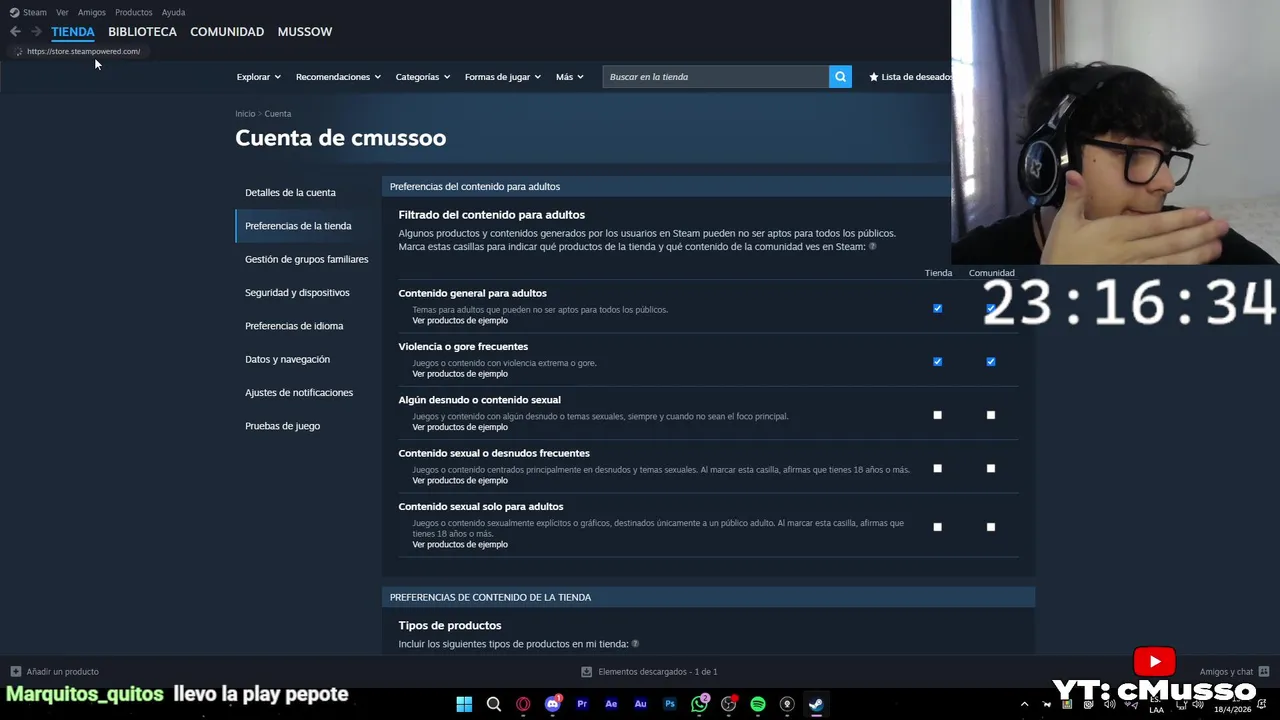Click the star icon beside Lista de deseados
This screenshot has height=720, width=1280.
click(x=874, y=77)
